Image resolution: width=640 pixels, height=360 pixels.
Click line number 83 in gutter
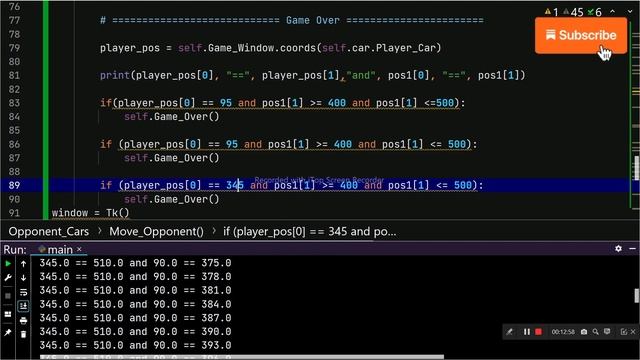[x=14, y=103]
